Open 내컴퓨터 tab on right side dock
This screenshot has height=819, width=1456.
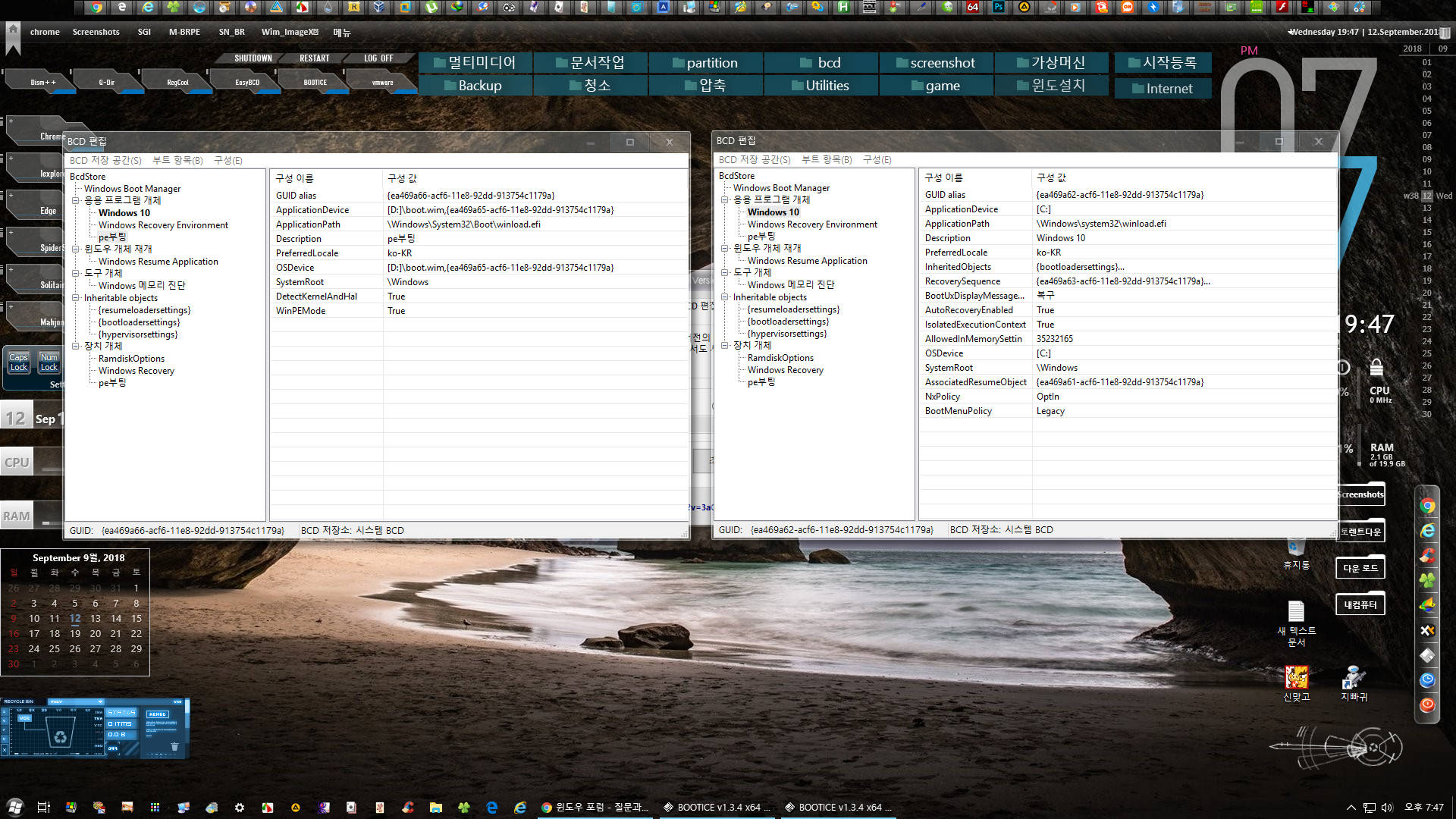(1360, 605)
